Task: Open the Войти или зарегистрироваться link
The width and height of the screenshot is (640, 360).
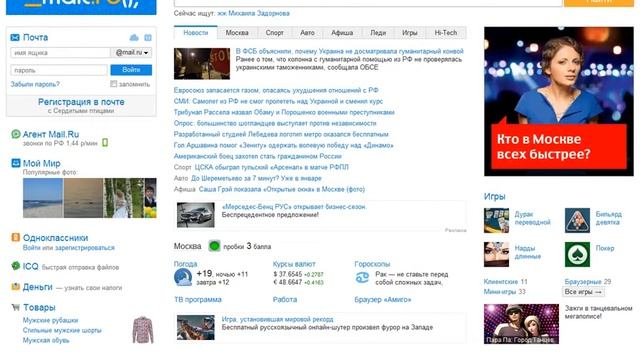Action: tap(69, 248)
